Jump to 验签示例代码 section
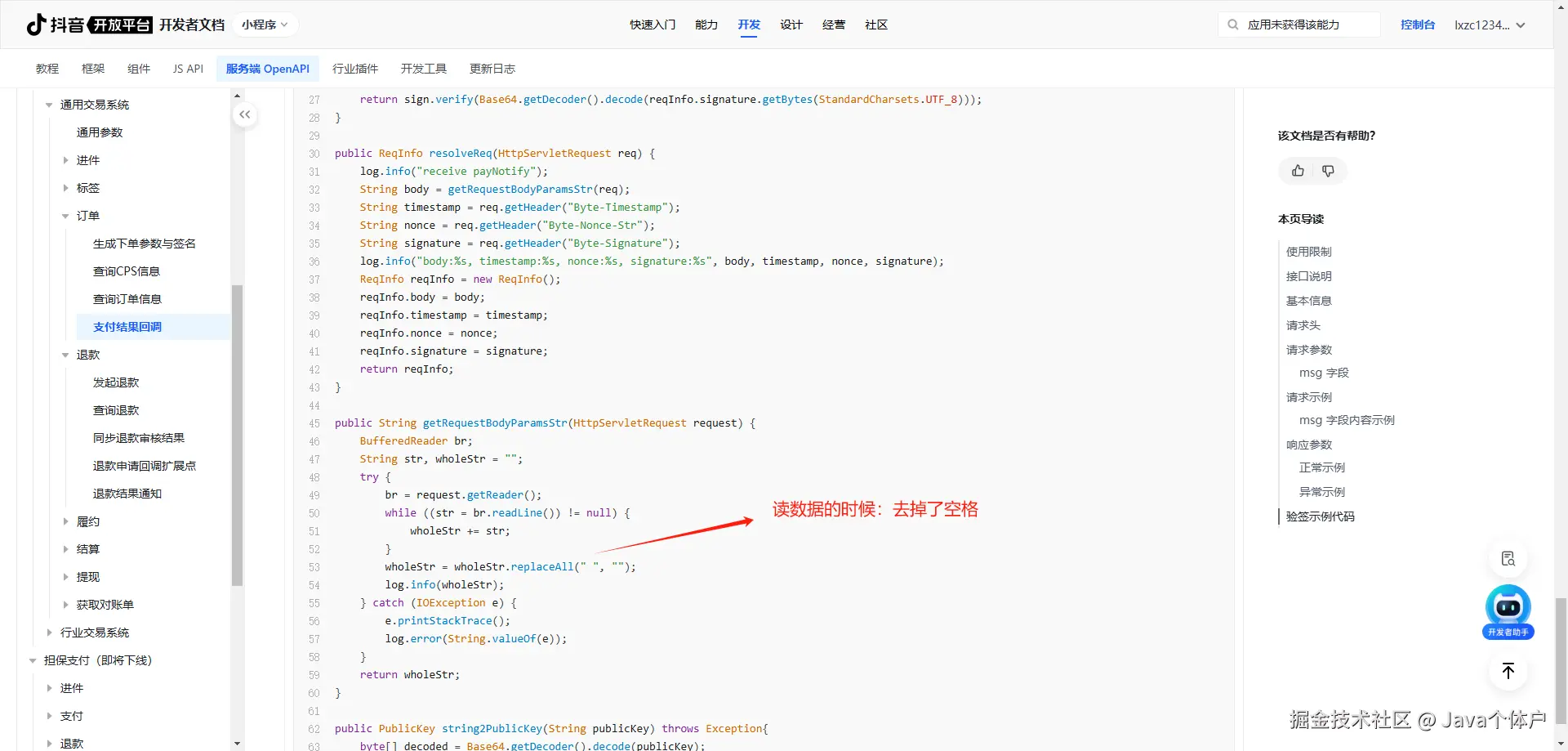The image size is (1568, 751). pos(1321,516)
